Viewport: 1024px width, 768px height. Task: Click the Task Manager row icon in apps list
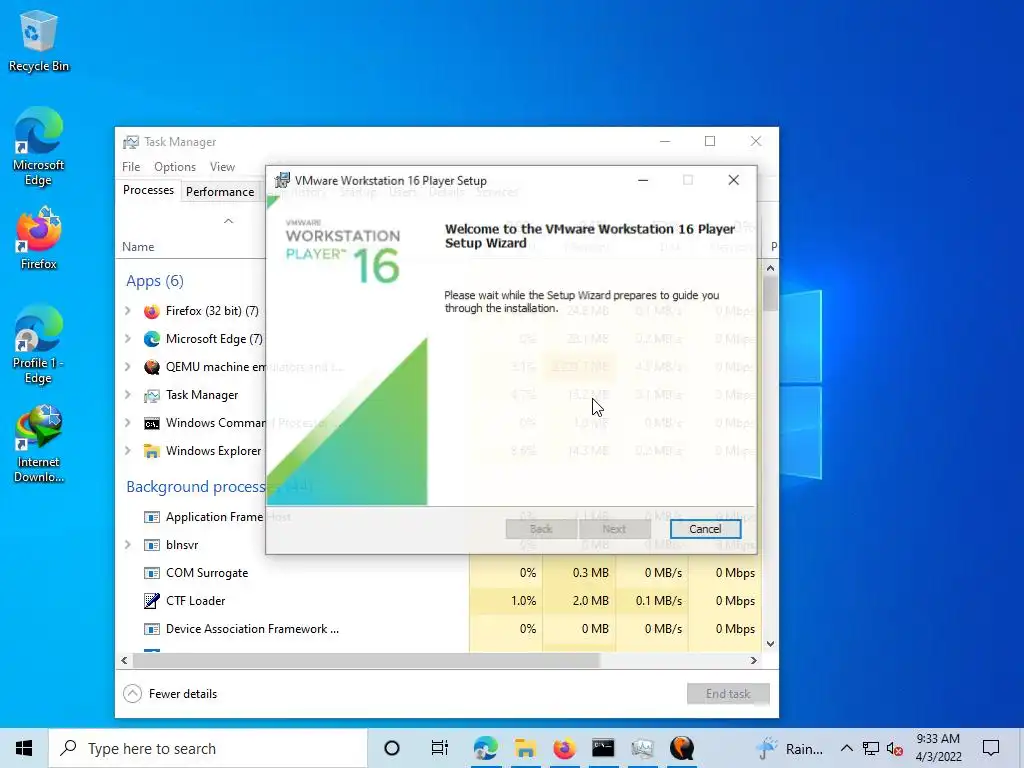152,395
